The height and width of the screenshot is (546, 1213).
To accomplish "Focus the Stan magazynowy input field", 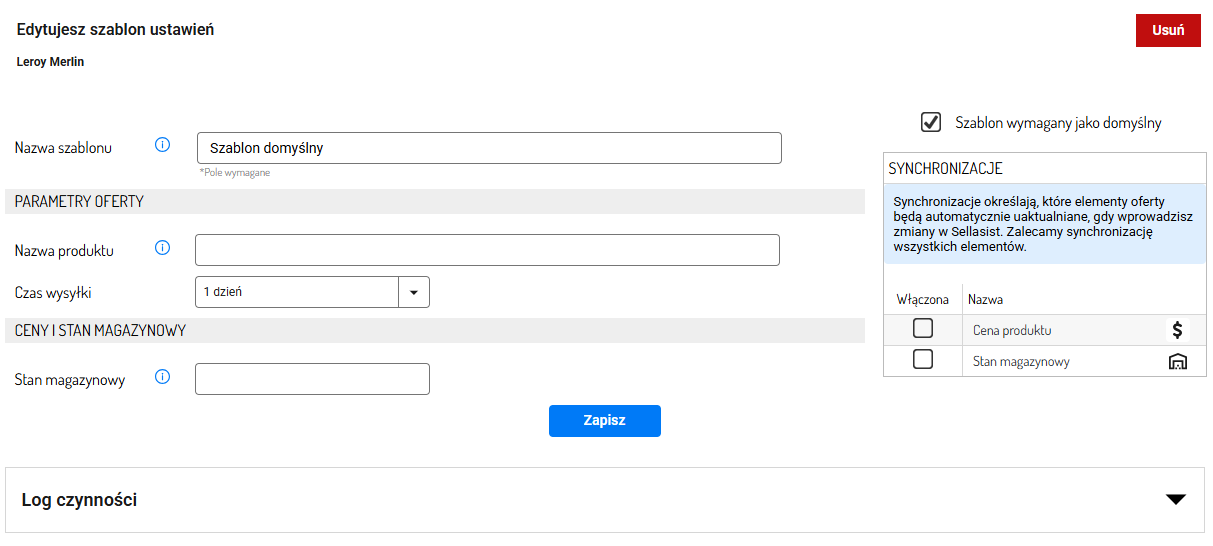I will 312,379.
